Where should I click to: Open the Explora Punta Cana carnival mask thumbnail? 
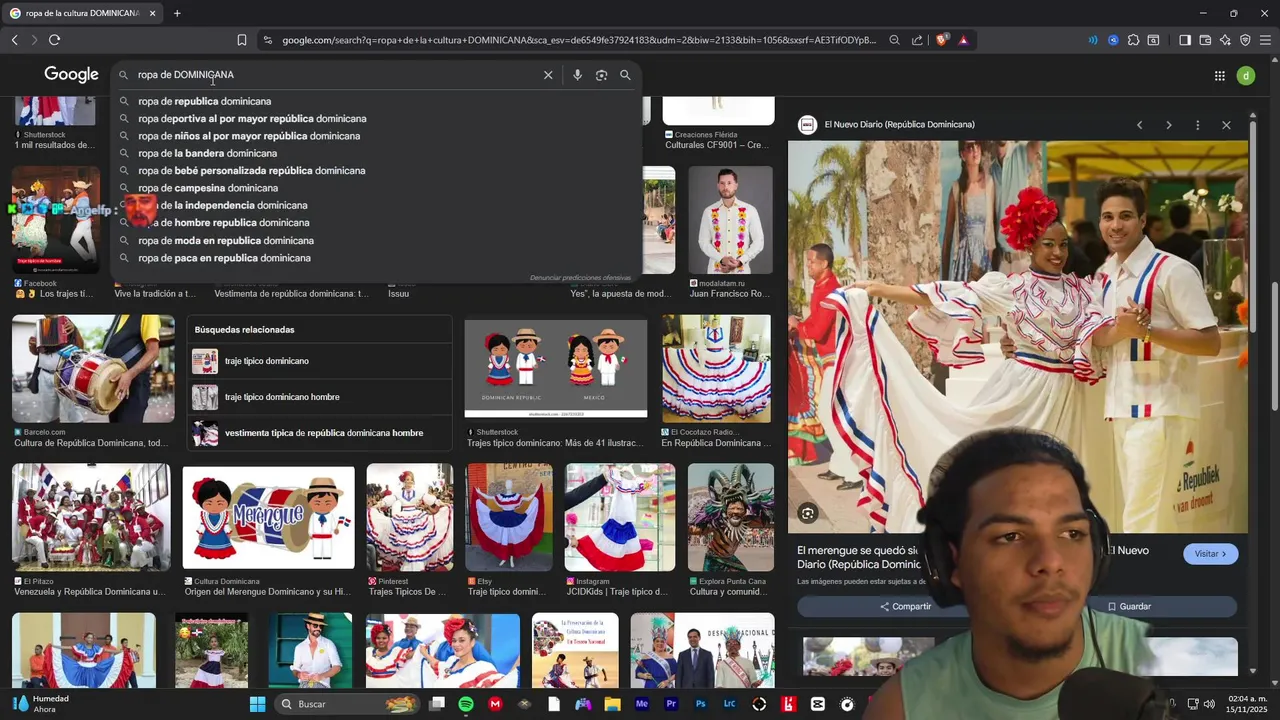click(x=730, y=517)
